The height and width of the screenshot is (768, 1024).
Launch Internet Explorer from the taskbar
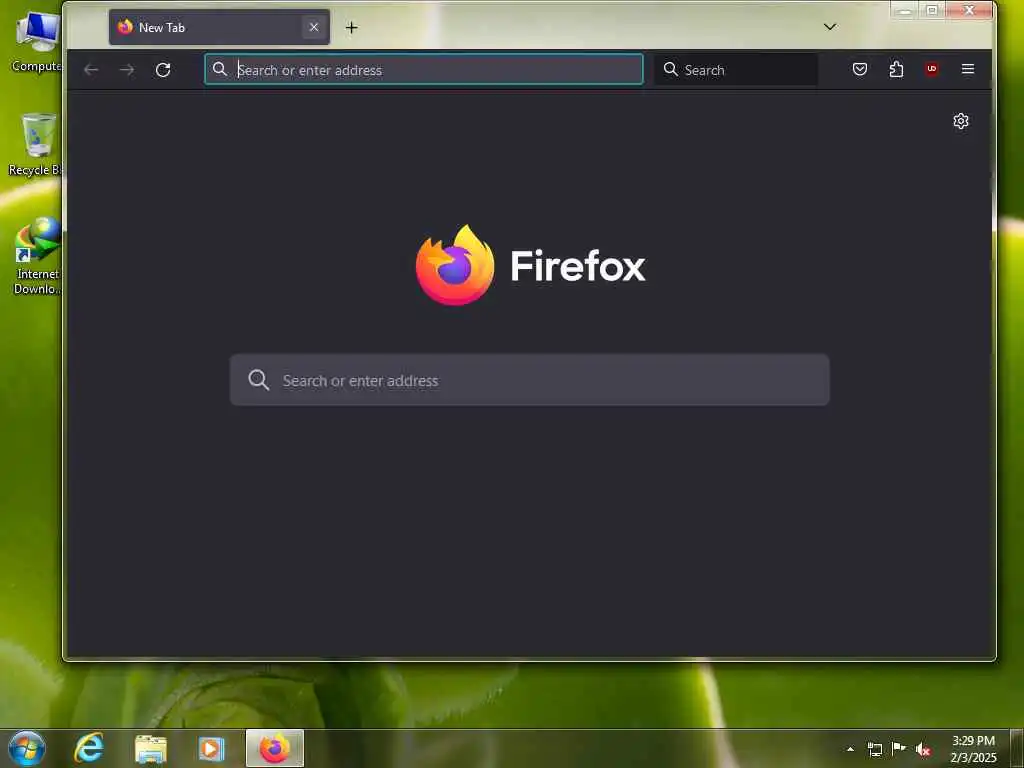click(89, 748)
